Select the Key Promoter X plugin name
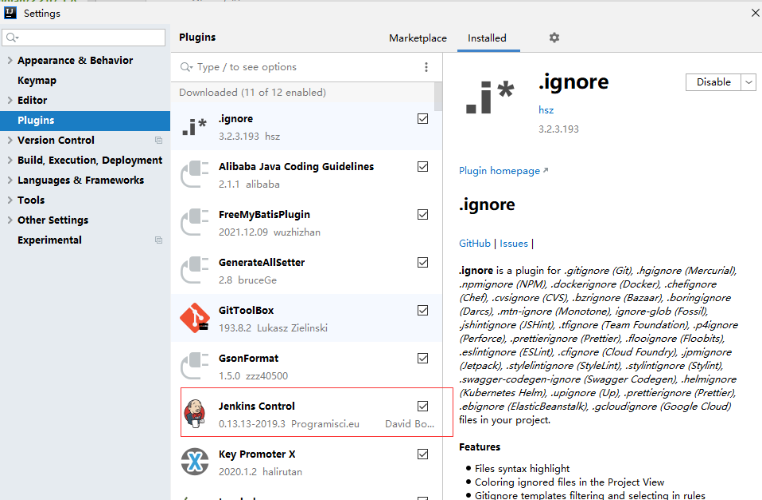 257,454
